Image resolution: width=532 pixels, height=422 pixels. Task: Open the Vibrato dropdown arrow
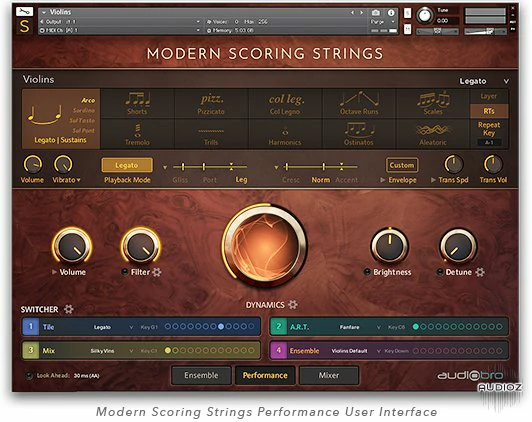(x=79, y=180)
